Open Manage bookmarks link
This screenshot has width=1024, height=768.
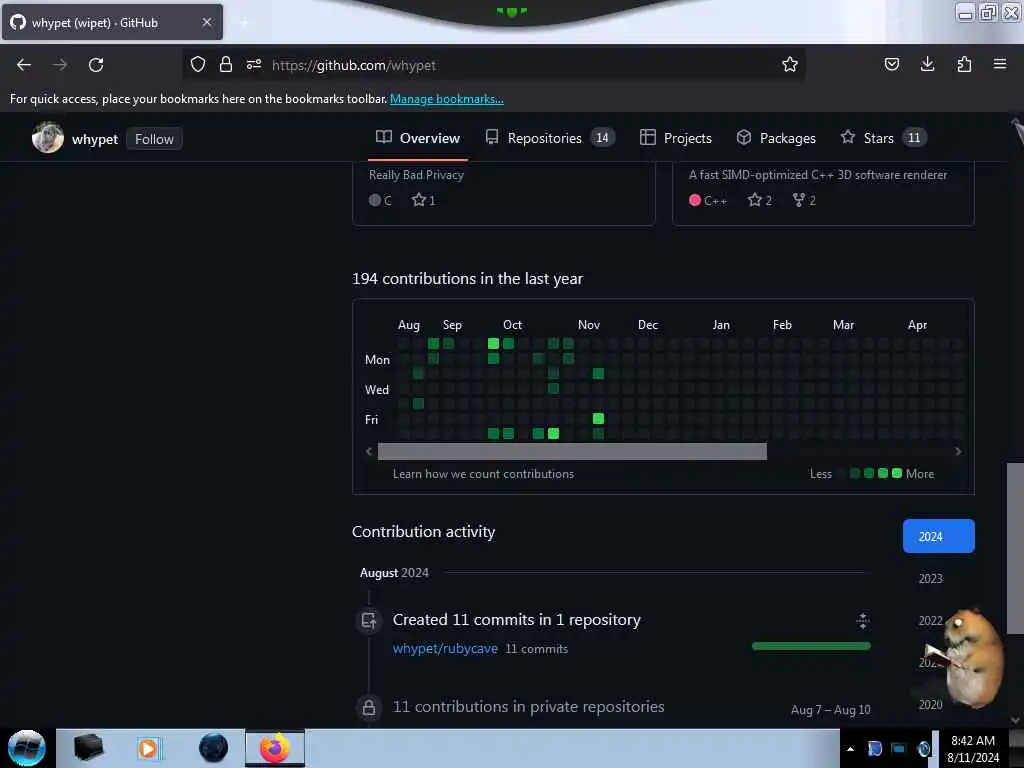pyautogui.click(x=447, y=99)
